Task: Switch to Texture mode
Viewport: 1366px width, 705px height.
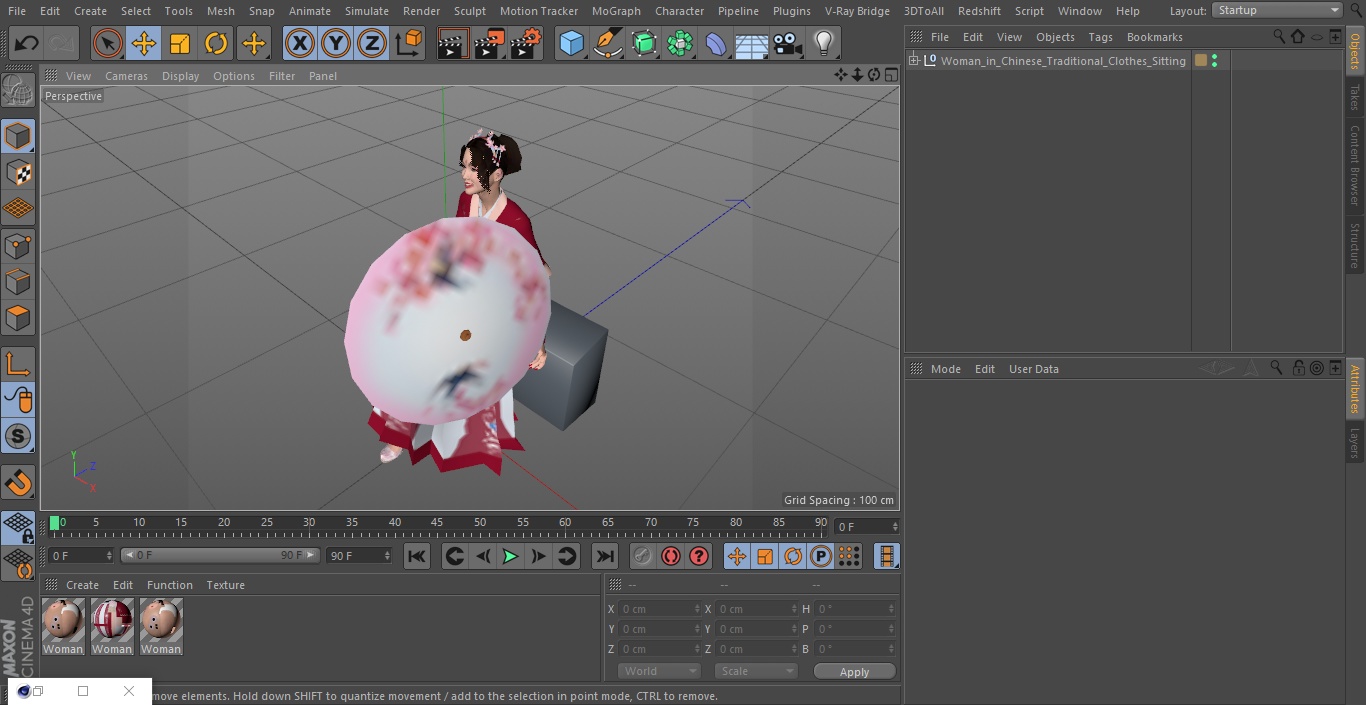Action: click(18, 172)
